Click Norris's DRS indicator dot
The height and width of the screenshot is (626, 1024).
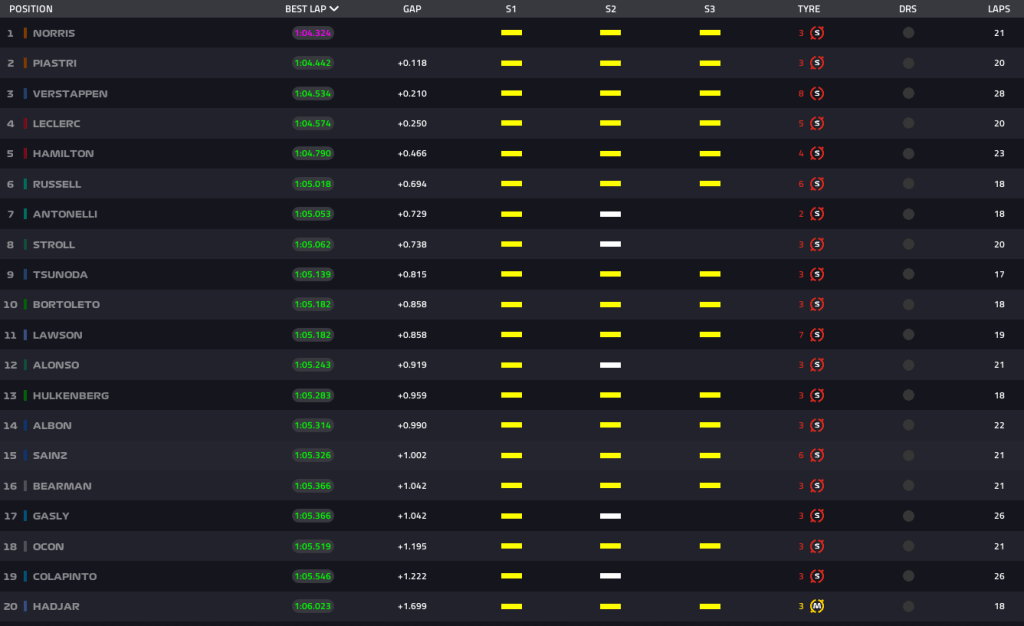click(908, 33)
